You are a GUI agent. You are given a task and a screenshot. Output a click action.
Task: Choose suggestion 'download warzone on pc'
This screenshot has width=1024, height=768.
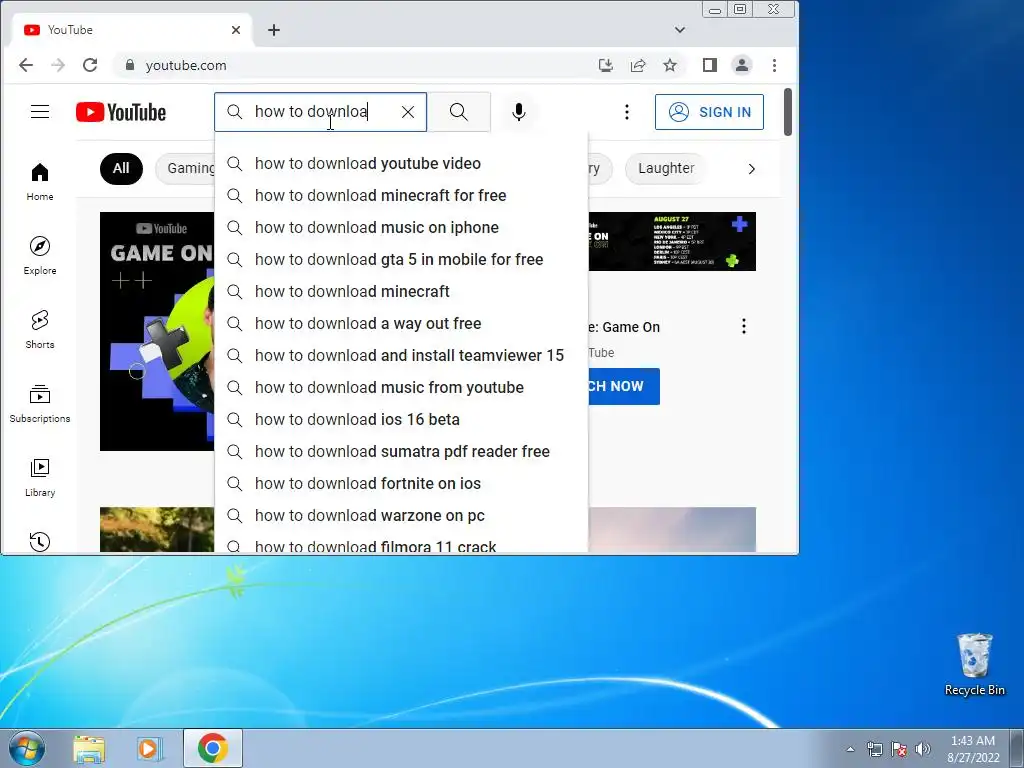pos(401,515)
